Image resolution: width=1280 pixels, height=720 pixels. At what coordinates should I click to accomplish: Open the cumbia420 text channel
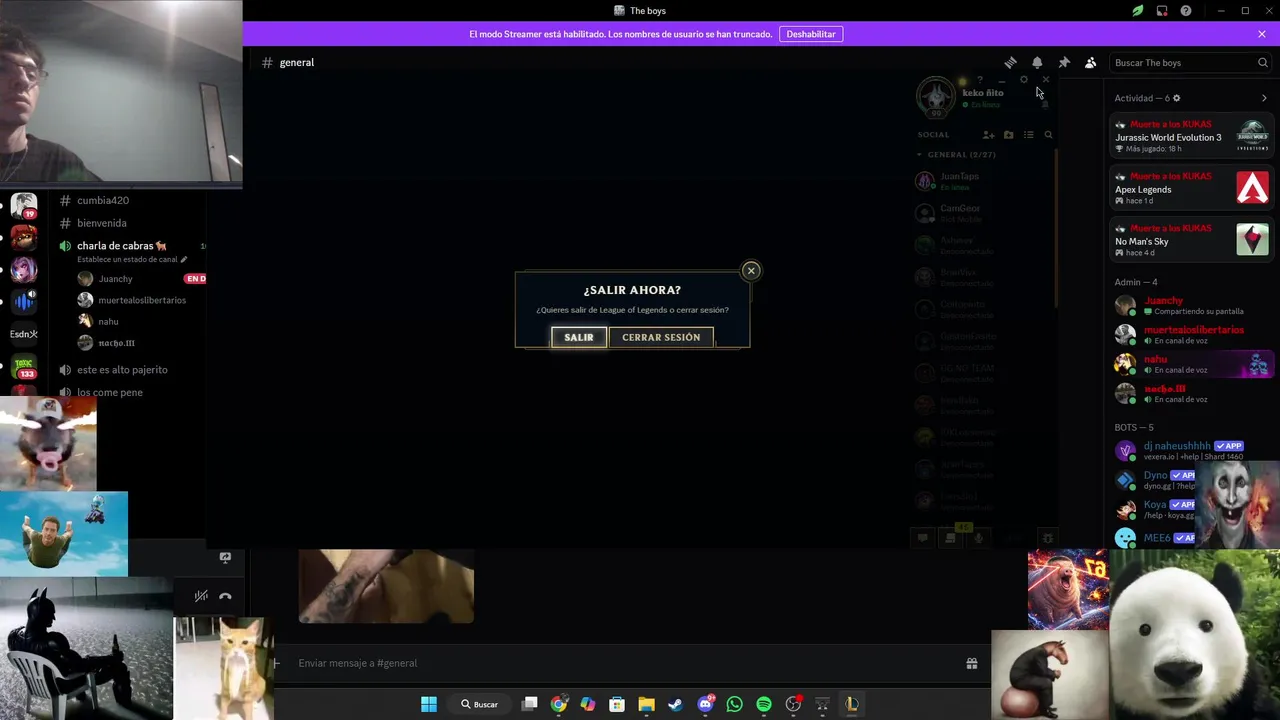click(x=103, y=200)
